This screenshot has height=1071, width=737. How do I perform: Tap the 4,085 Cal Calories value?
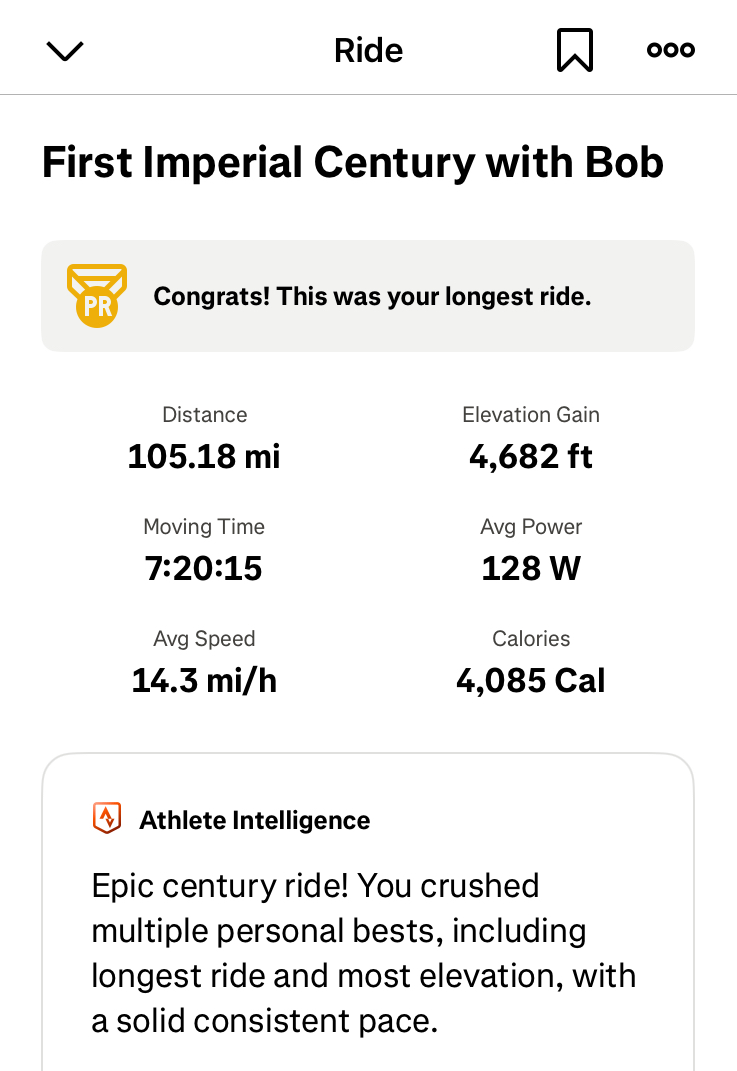tap(531, 681)
